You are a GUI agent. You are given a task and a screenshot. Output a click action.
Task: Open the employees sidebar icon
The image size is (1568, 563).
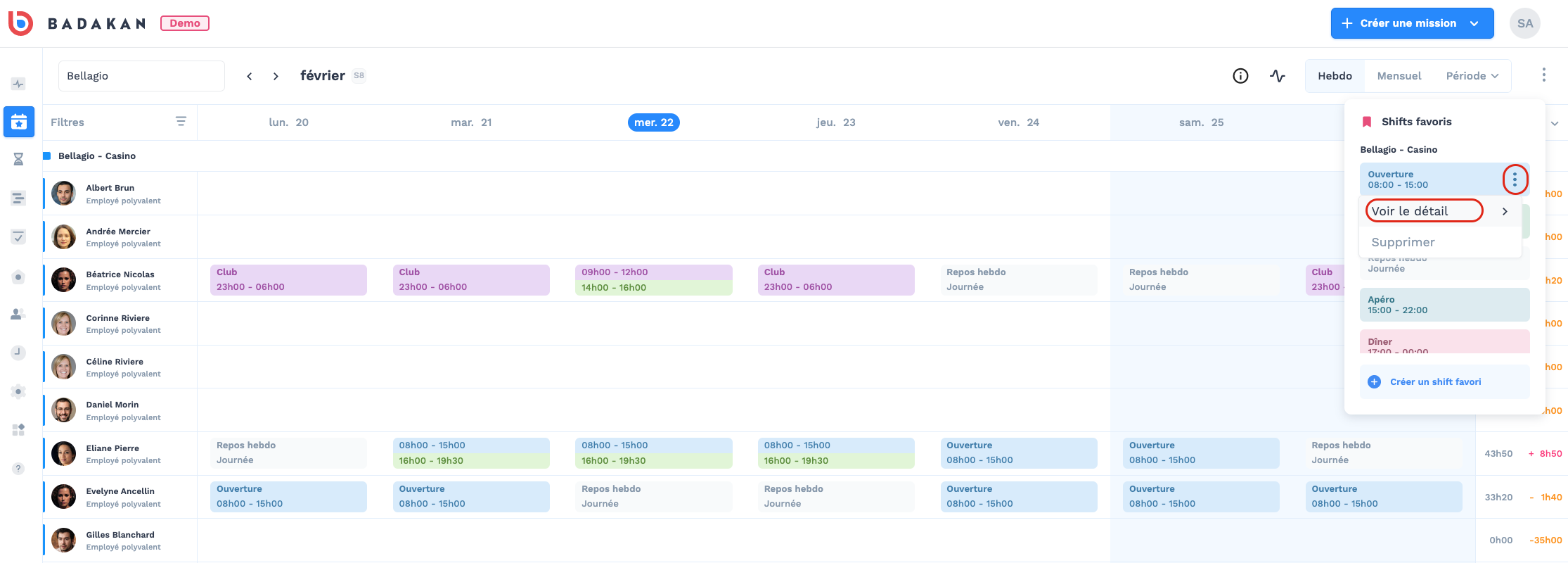pos(19,314)
